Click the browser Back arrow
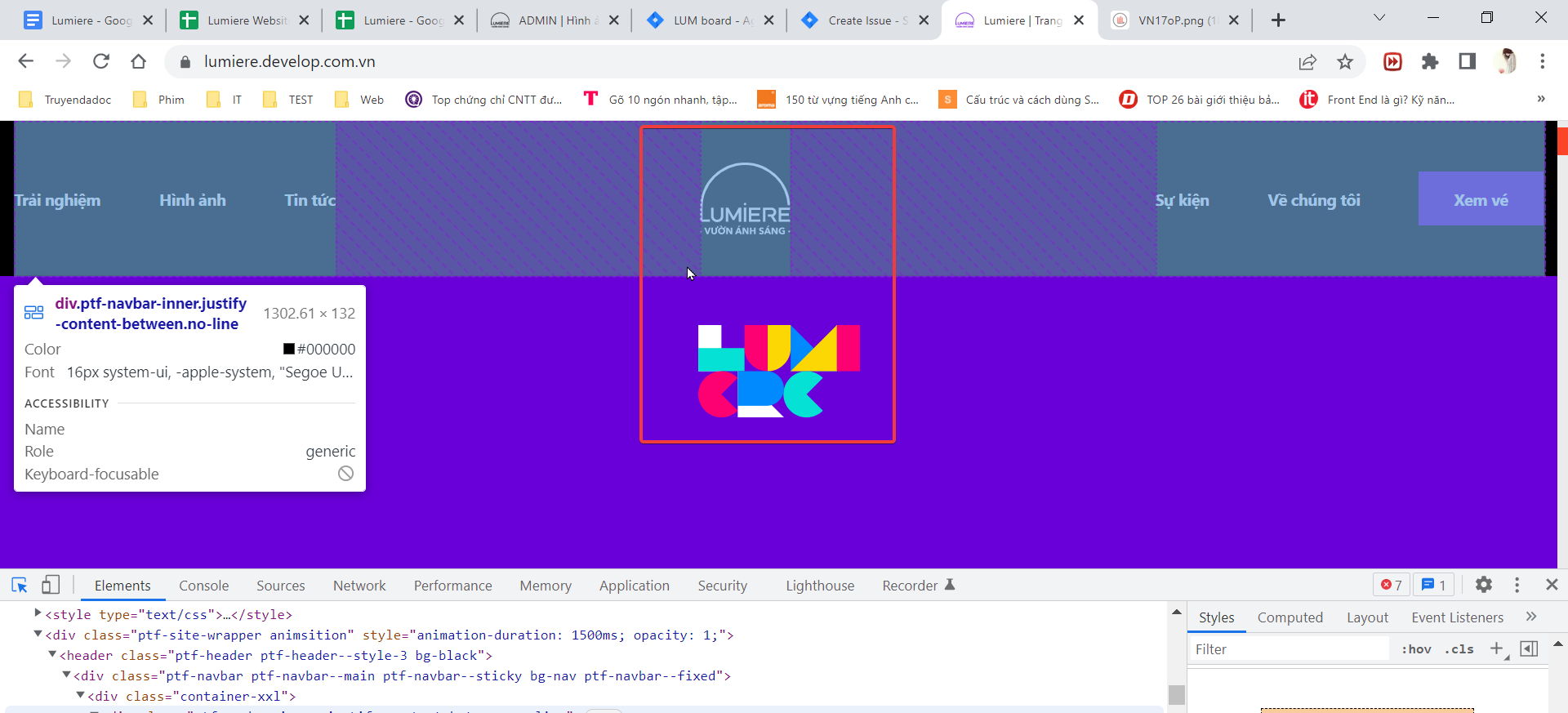The height and width of the screenshot is (713, 1568). click(26, 61)
